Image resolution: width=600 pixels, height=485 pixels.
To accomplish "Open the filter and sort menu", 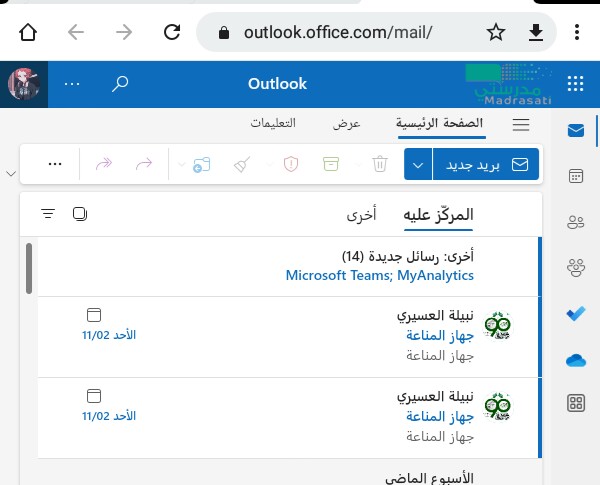I will click(48, 214).
